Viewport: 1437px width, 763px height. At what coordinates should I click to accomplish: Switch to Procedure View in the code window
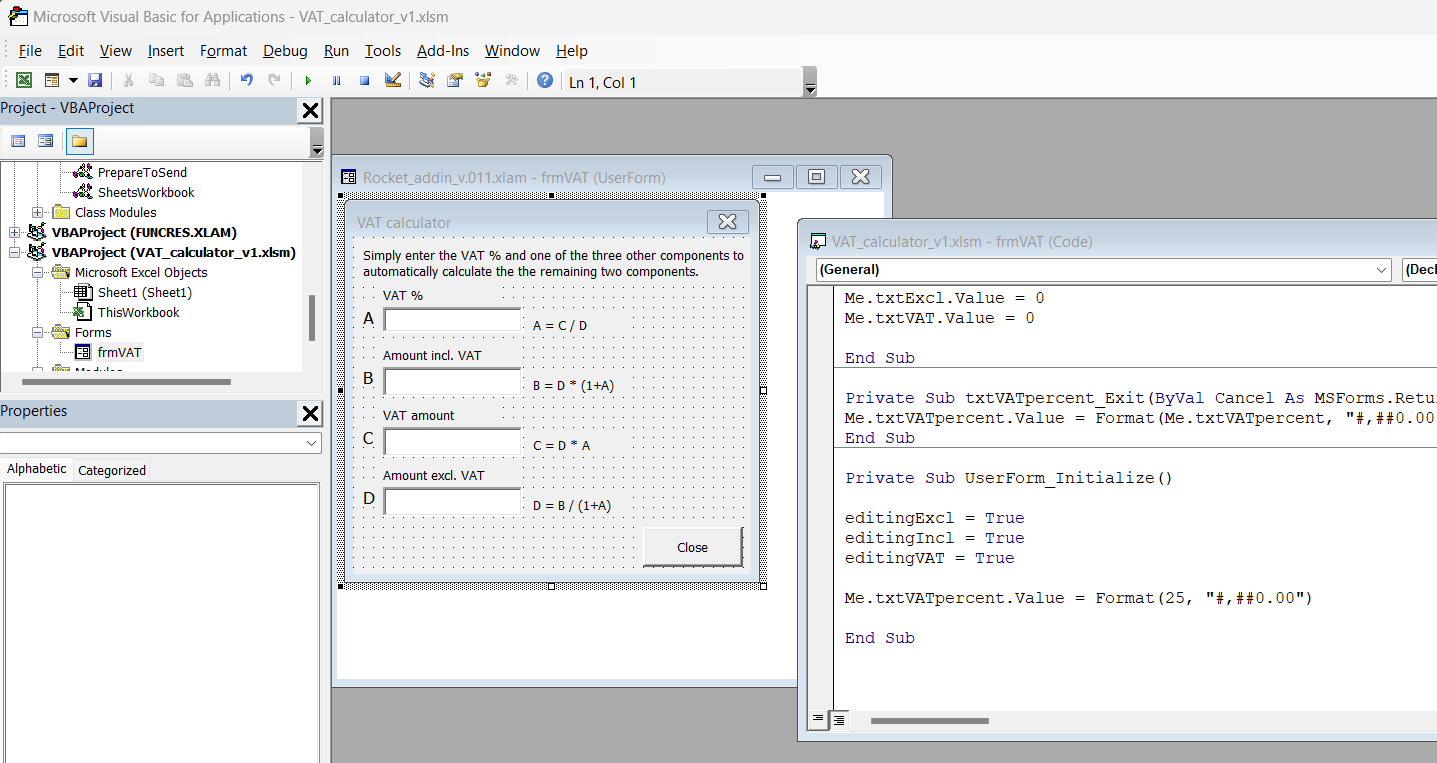818,719
